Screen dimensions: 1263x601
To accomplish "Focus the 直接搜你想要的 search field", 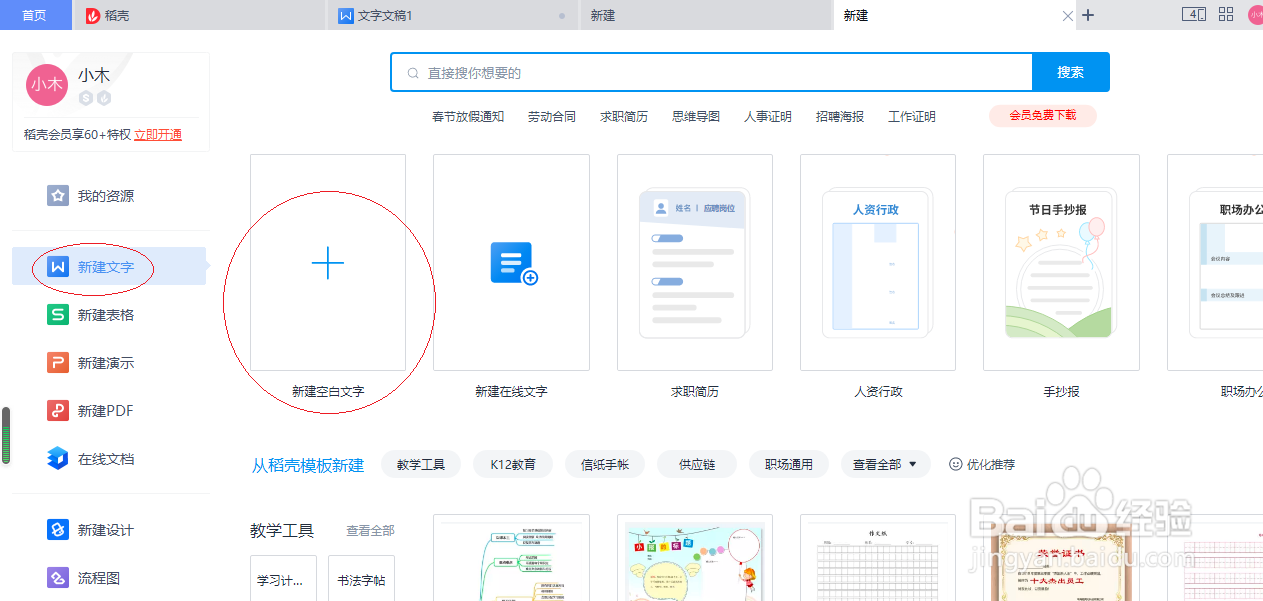I will [x=712, y=72].
